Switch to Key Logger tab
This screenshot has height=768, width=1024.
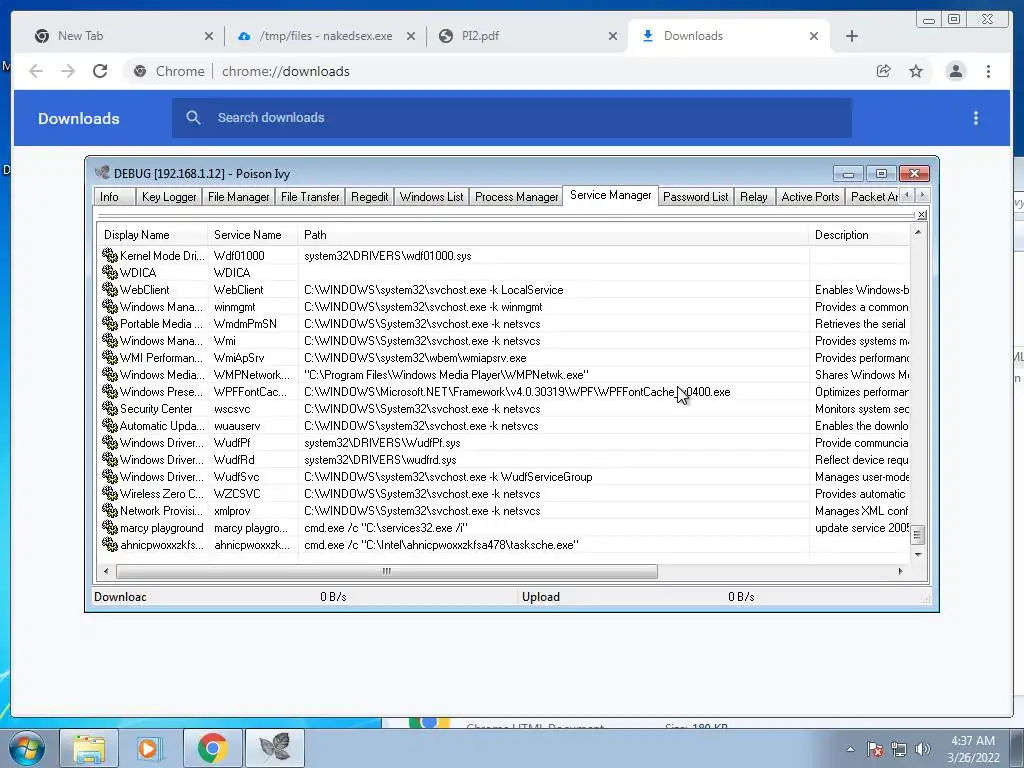tap(169, 197)
